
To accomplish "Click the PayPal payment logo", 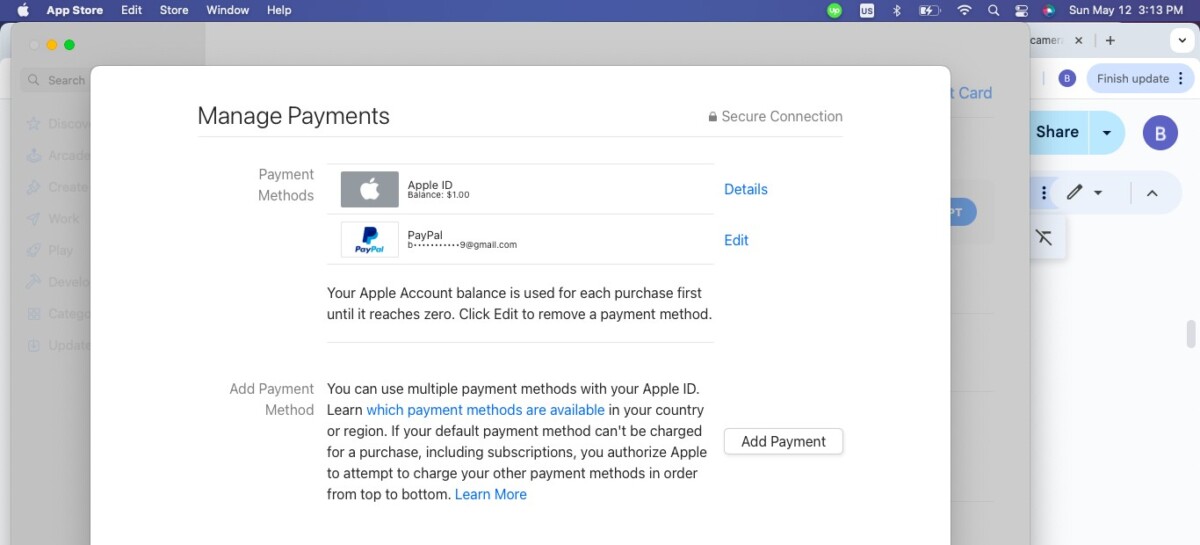I will coord(369,240).
